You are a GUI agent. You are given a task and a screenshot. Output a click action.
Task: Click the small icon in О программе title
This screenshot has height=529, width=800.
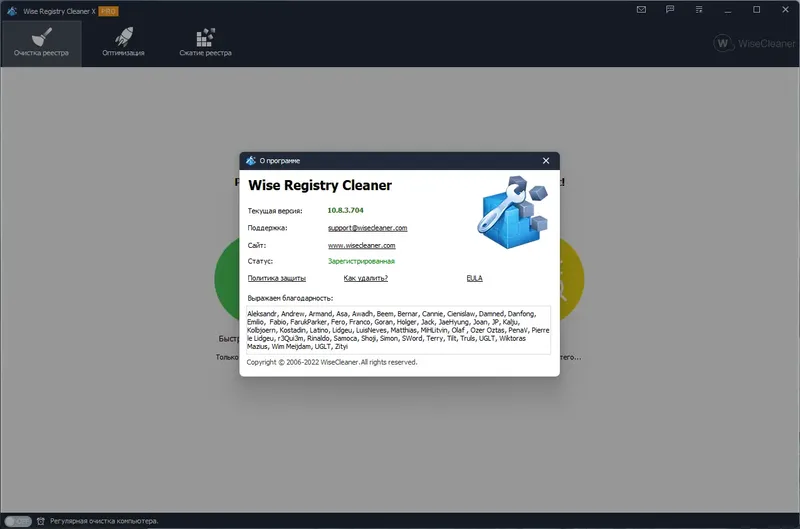click(x=251, y=161)
